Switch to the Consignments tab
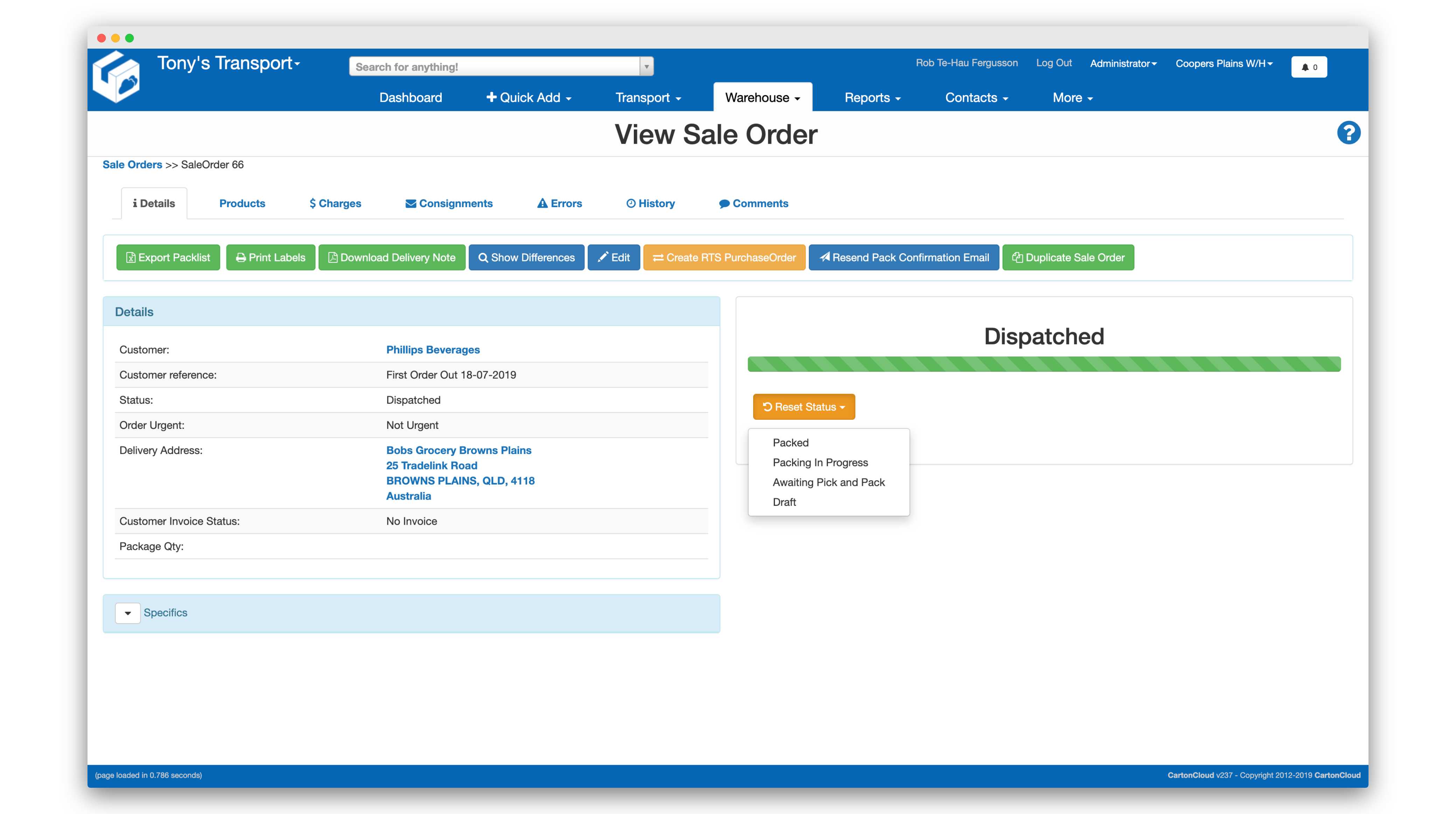This screenshot has width=1456, height=814. (x=449, y=203)
